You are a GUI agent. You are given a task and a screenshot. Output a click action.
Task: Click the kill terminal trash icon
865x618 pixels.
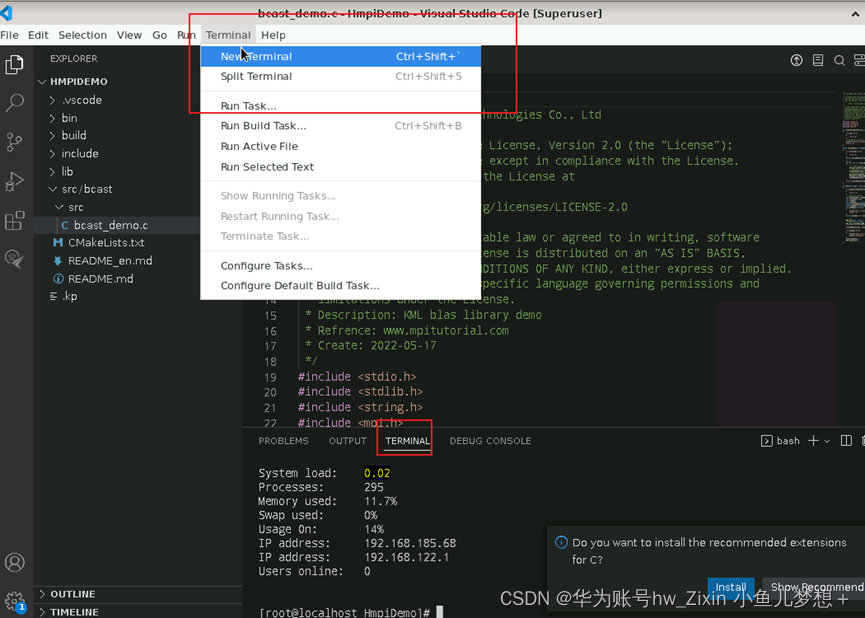click(861, 440)
